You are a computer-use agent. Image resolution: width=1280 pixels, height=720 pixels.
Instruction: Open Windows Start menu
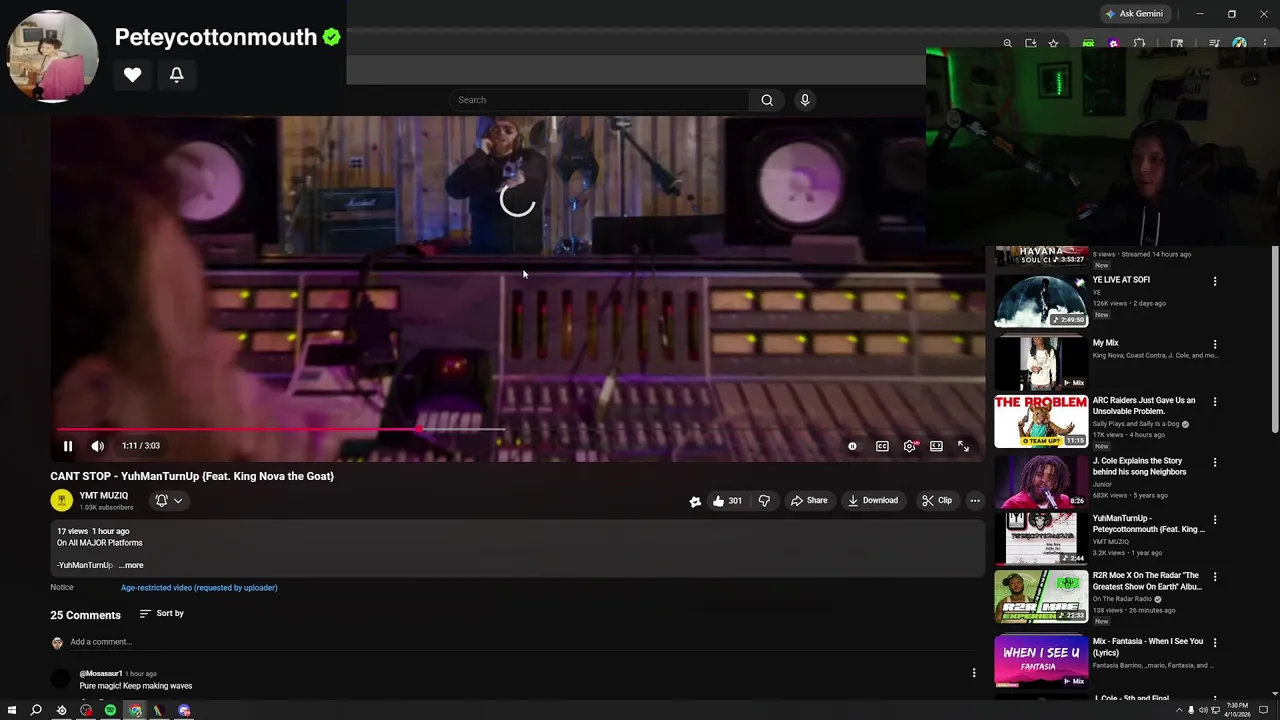12,711
